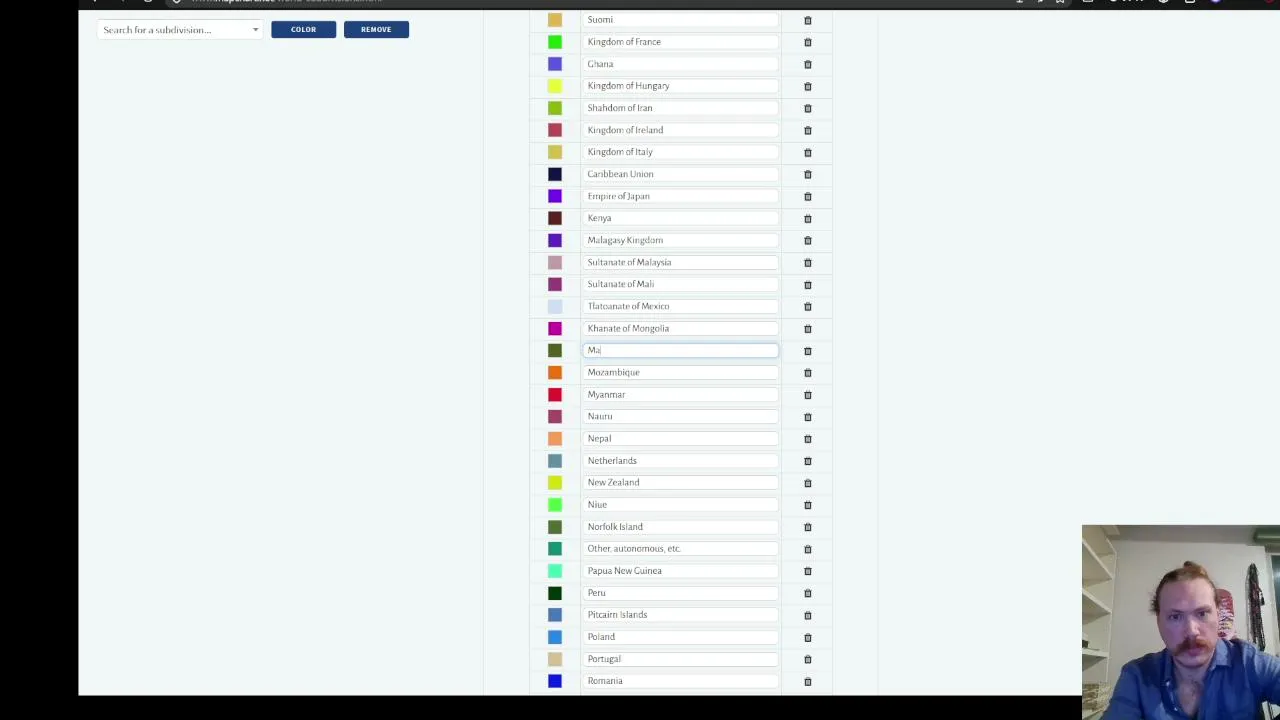
Task: Open the green color swatch for Kingdom of France
Action: pos(555,42)
